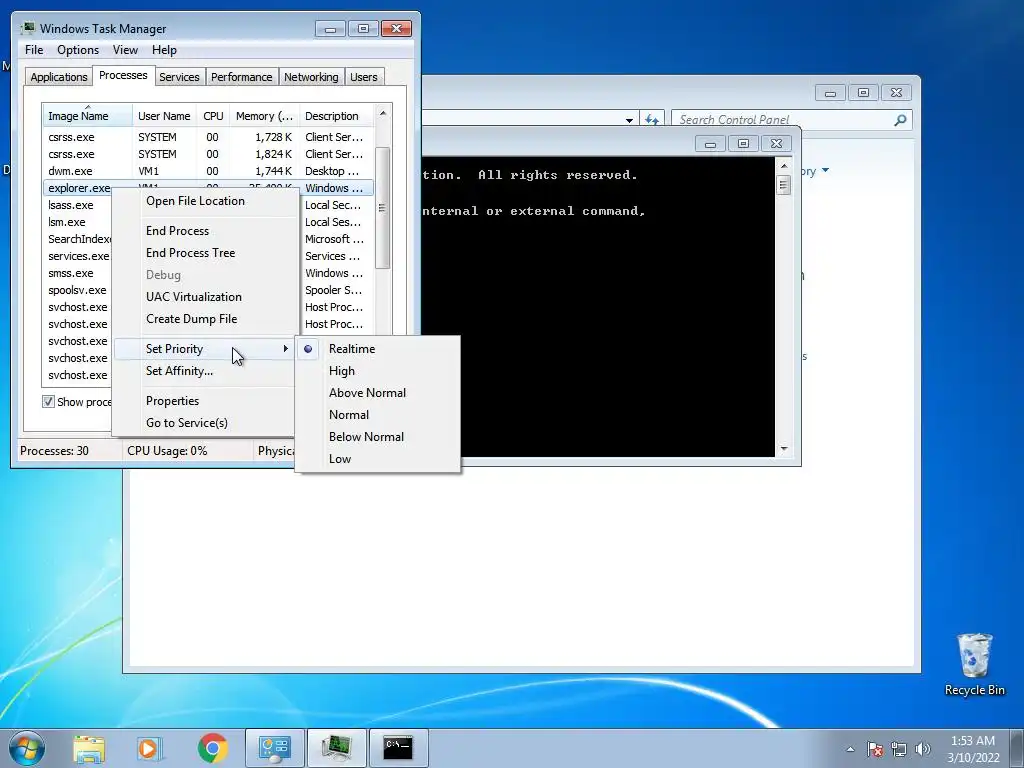Open network status tray icon

pyautogui.click(x=899, y=749)
